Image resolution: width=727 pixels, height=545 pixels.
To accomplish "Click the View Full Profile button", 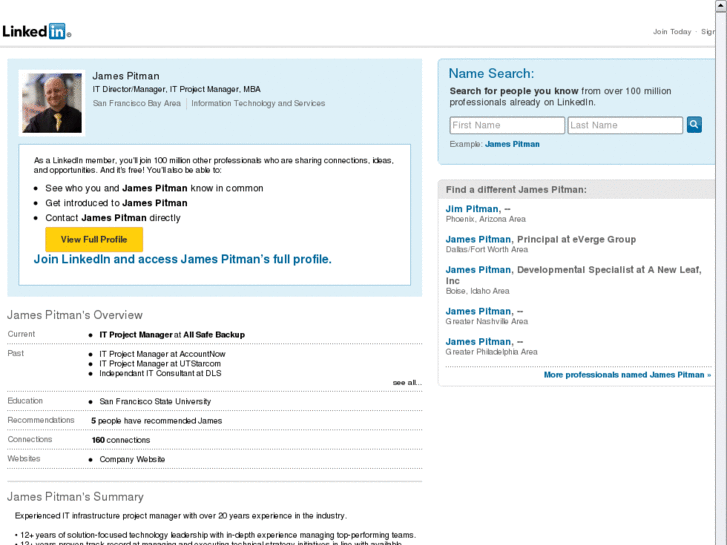I will [94, 239].
